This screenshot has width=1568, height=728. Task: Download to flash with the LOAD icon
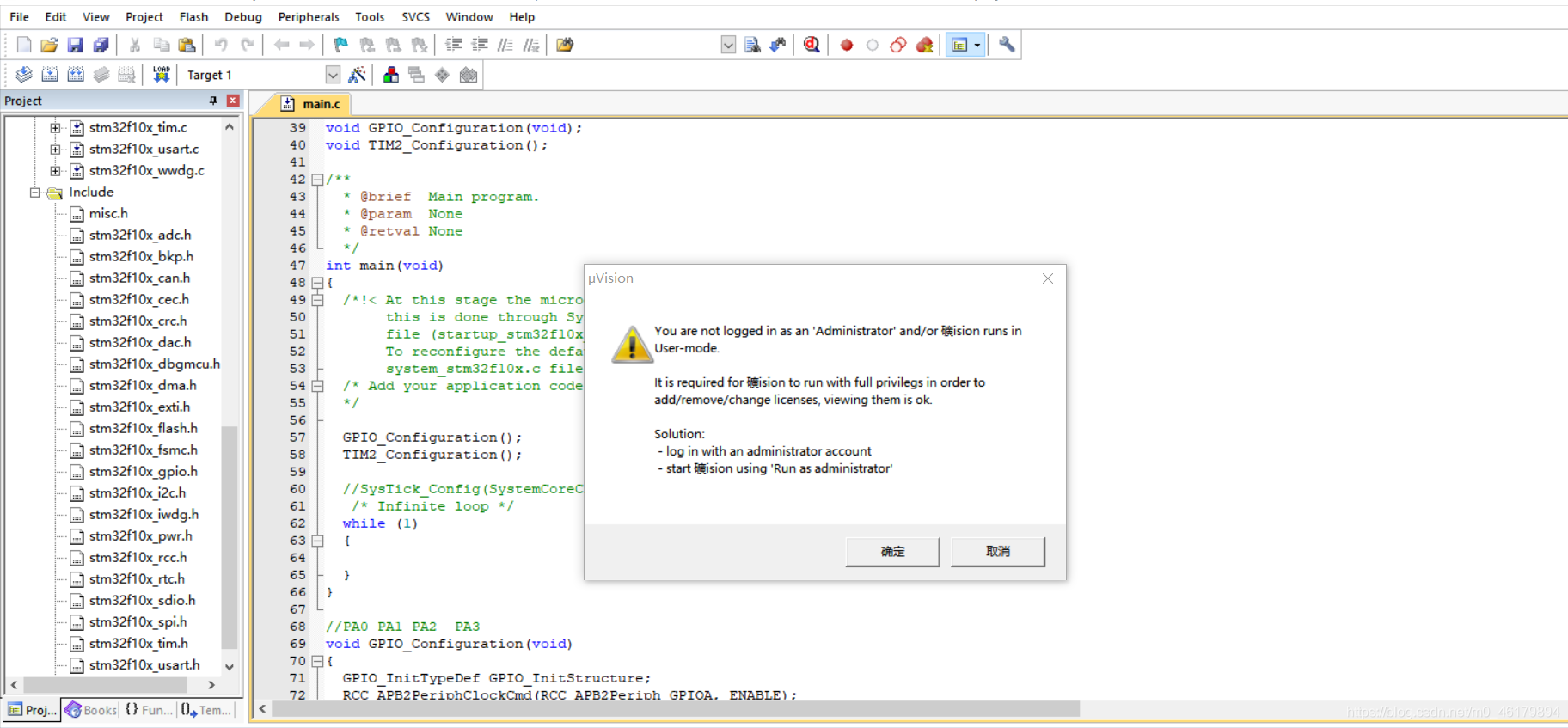(x=161, y=75)
